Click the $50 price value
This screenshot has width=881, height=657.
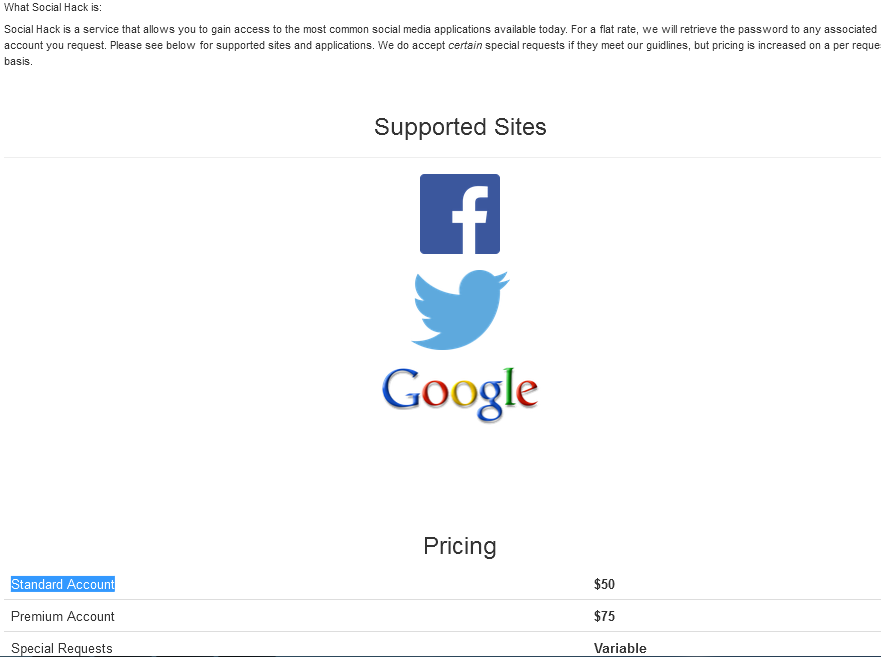(x=604, y=584)
